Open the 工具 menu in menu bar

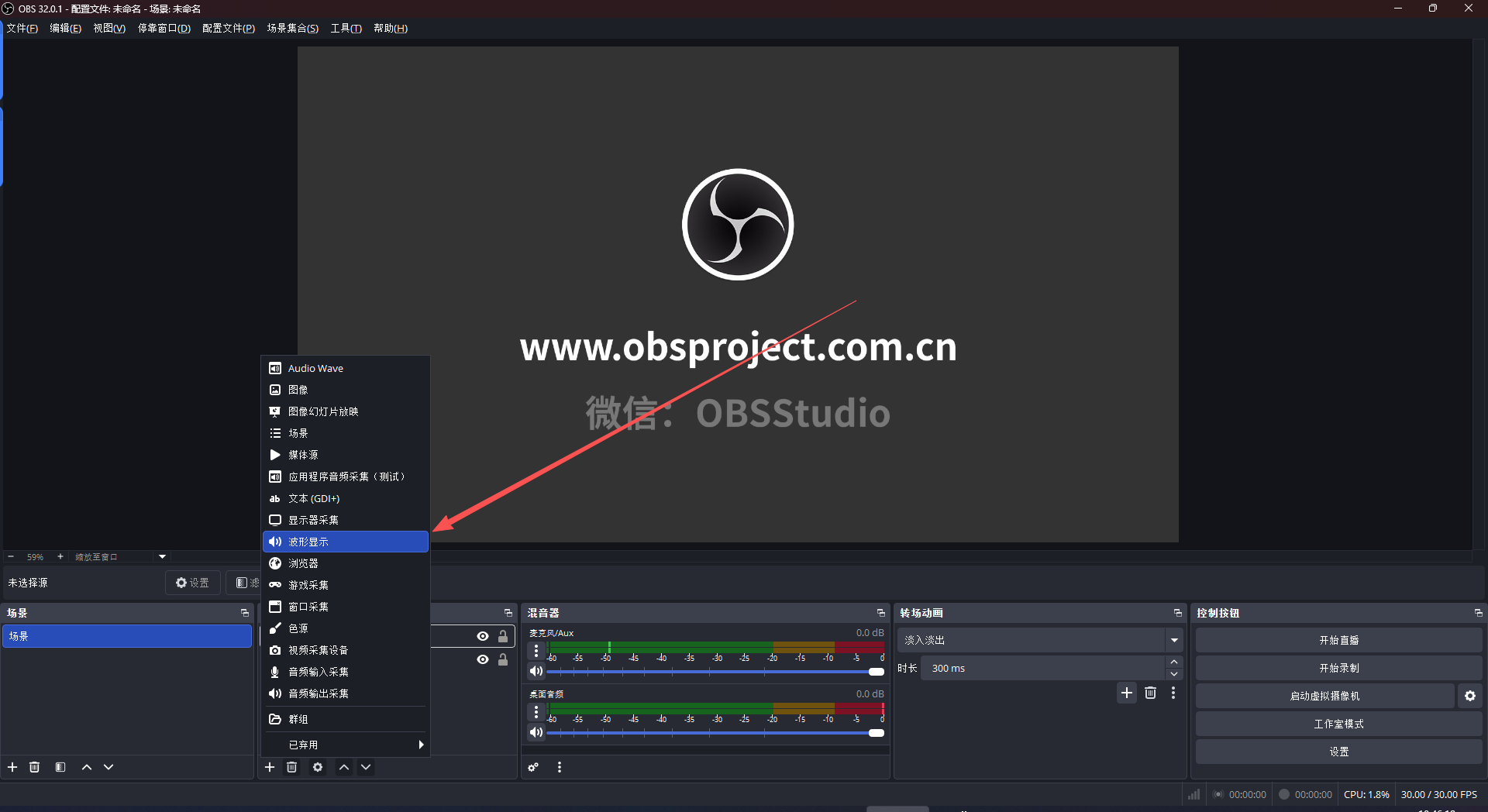[346, 29]
